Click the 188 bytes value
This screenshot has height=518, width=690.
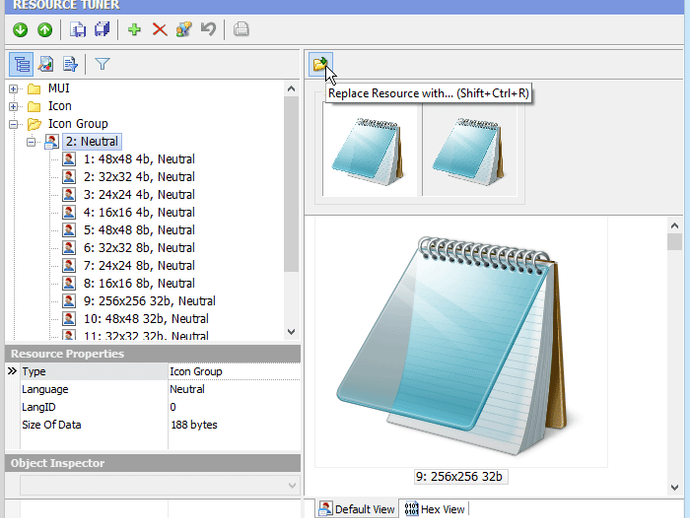pos(194,425)
